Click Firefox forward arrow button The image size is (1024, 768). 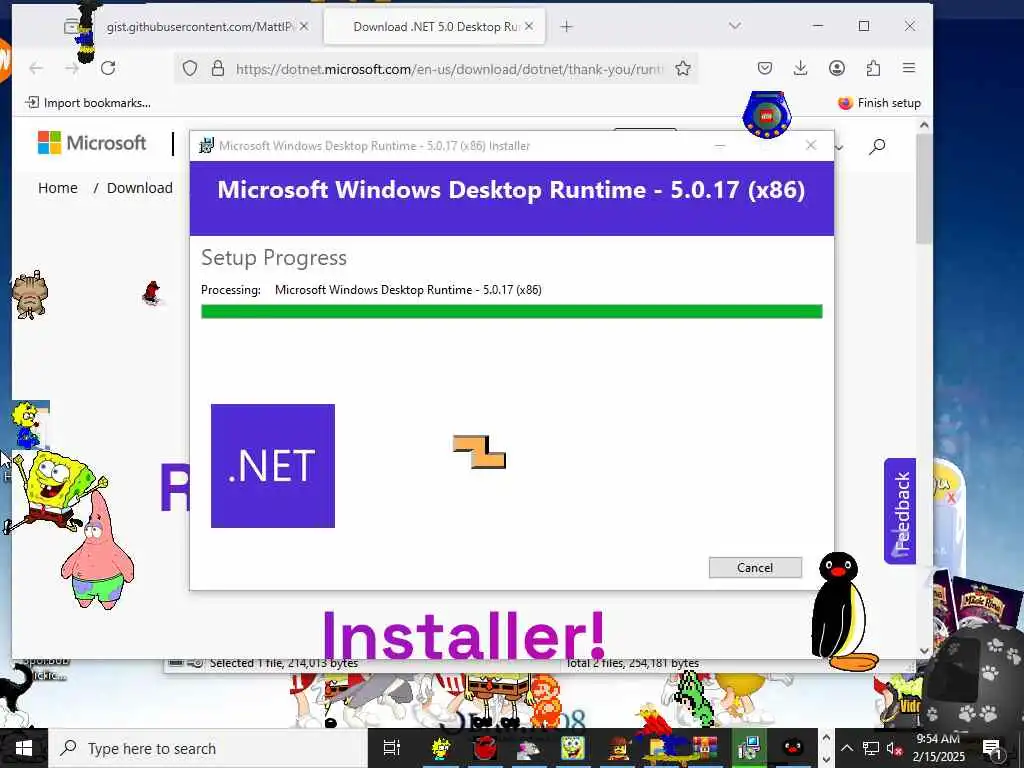(72, 68)
